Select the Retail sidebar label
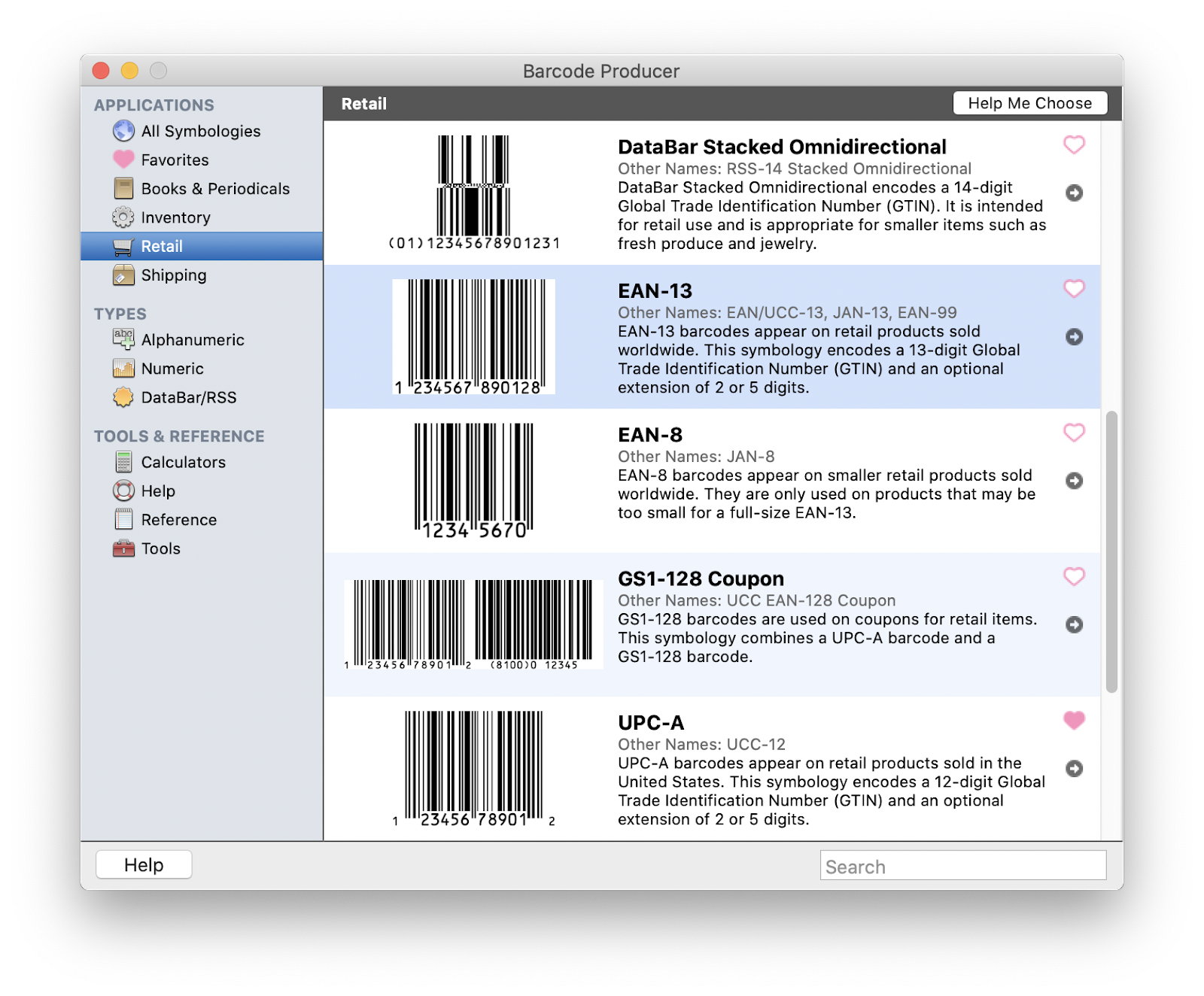 tap(162, 246)
